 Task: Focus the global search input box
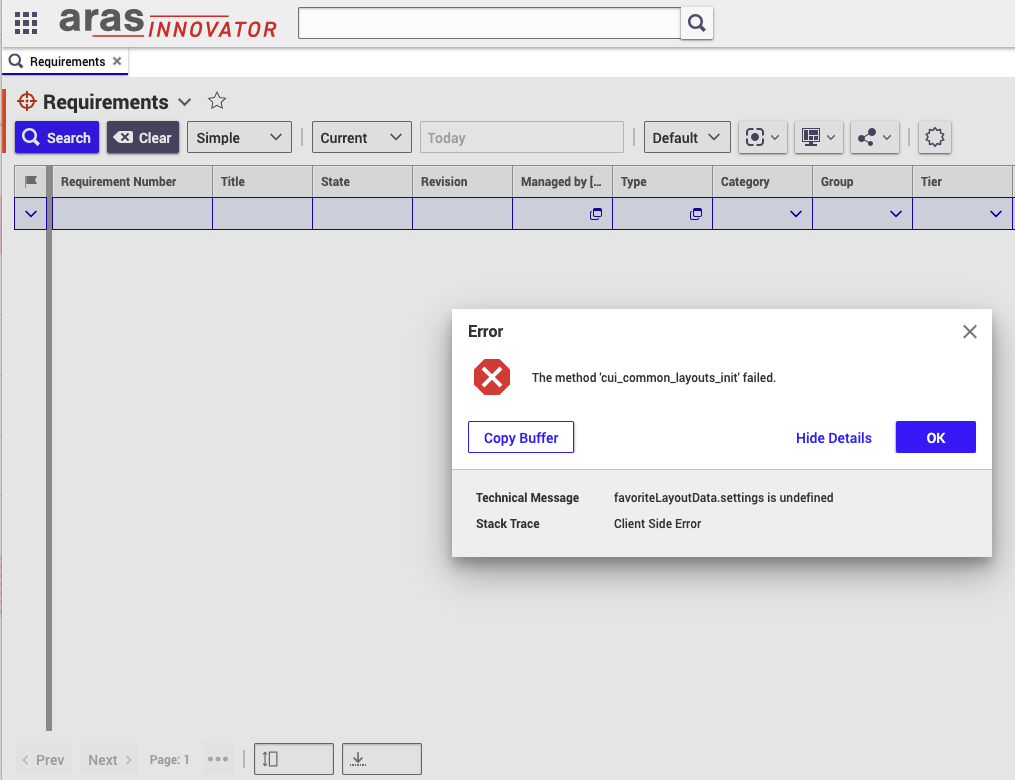[489, 23]
